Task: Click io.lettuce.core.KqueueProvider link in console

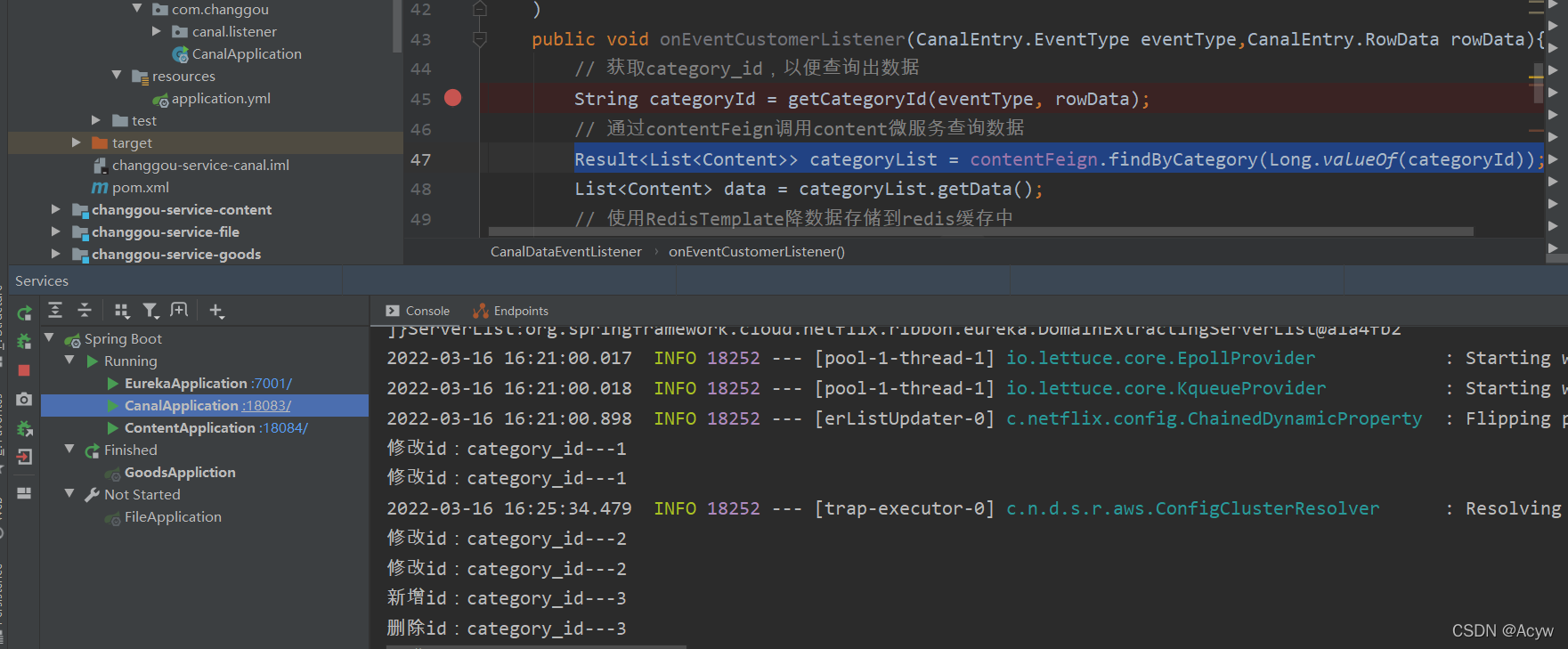Action: pos(1166,388)
